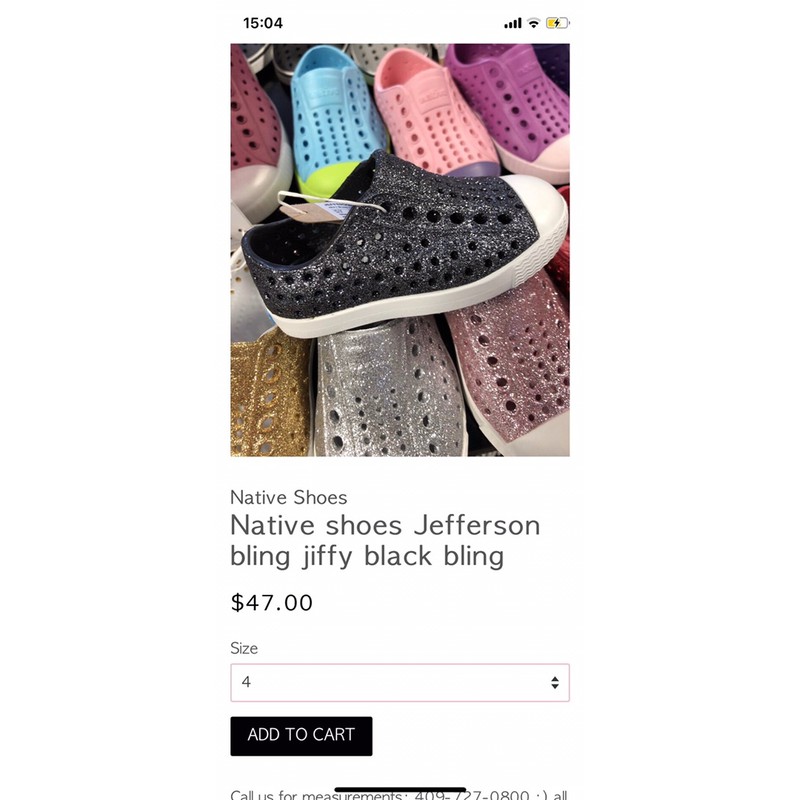800x800 pixels.
Task: Tap the Size label above dropdown
Action: 244,648
